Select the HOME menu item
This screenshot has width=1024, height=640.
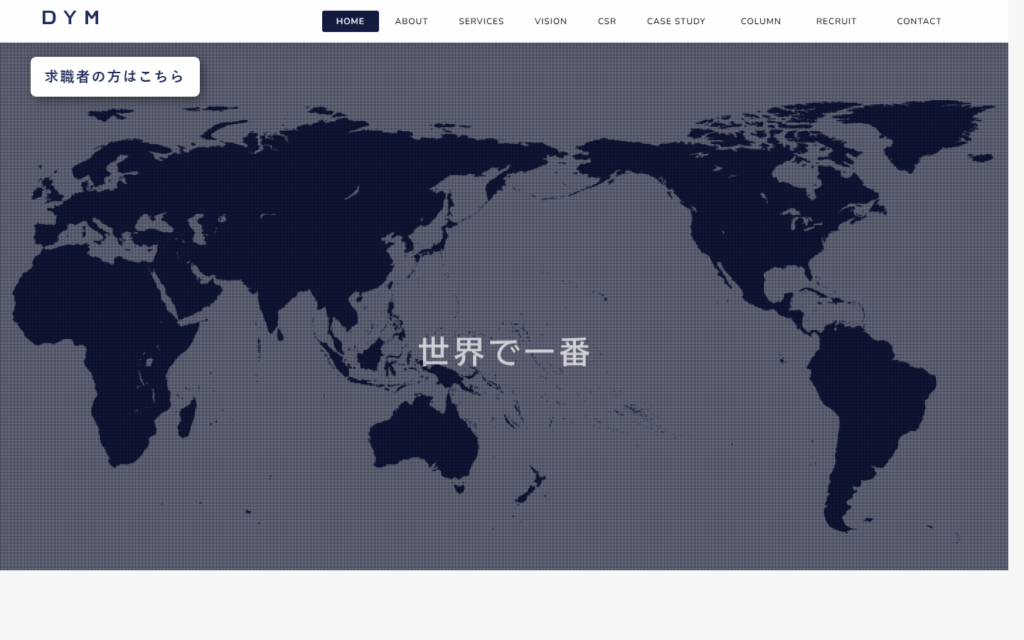350,21
